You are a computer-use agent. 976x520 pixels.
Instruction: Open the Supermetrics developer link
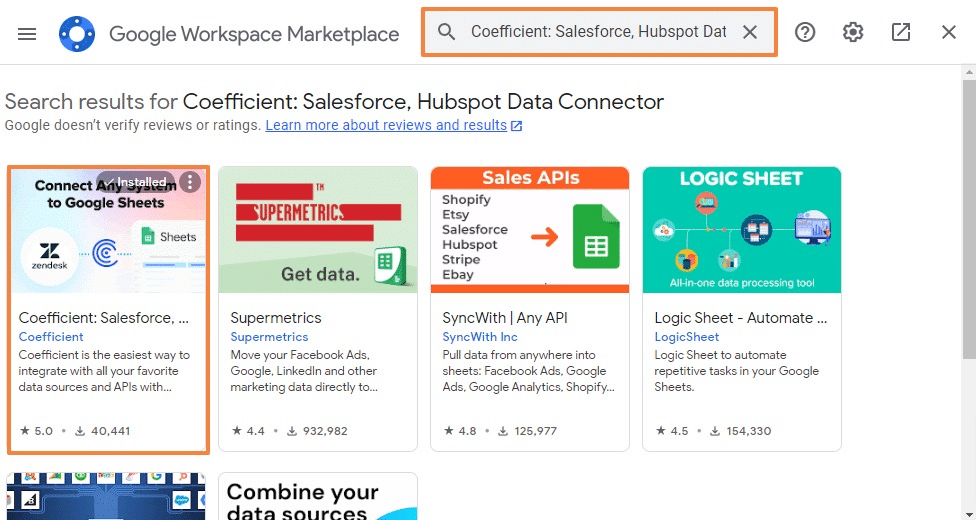269,337
